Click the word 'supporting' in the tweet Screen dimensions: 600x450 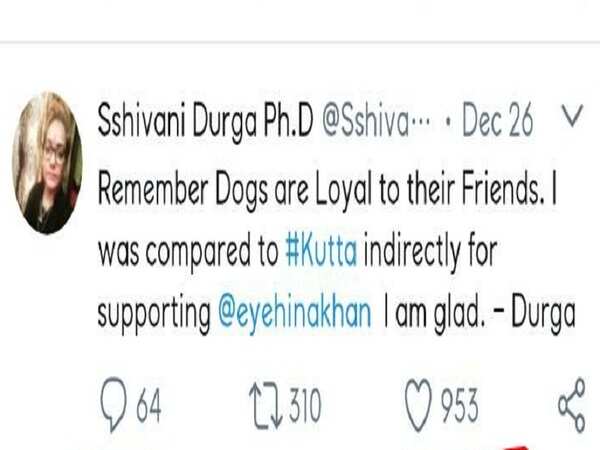154,314
